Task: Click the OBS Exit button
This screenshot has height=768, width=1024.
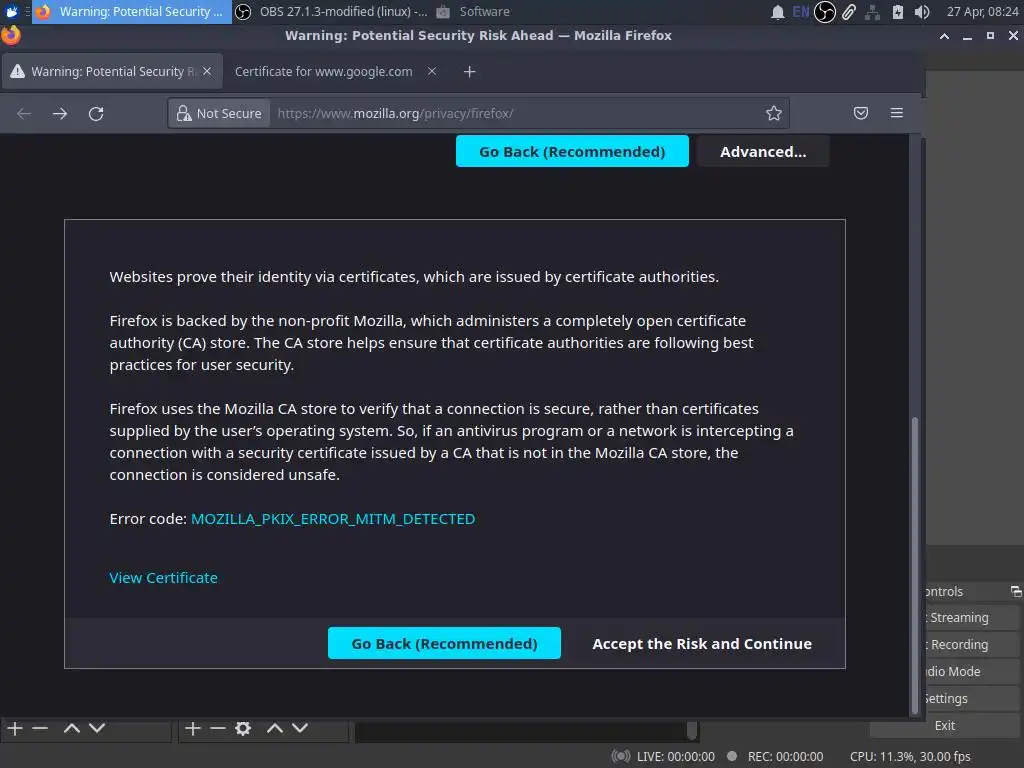Action: pos(944,726)
